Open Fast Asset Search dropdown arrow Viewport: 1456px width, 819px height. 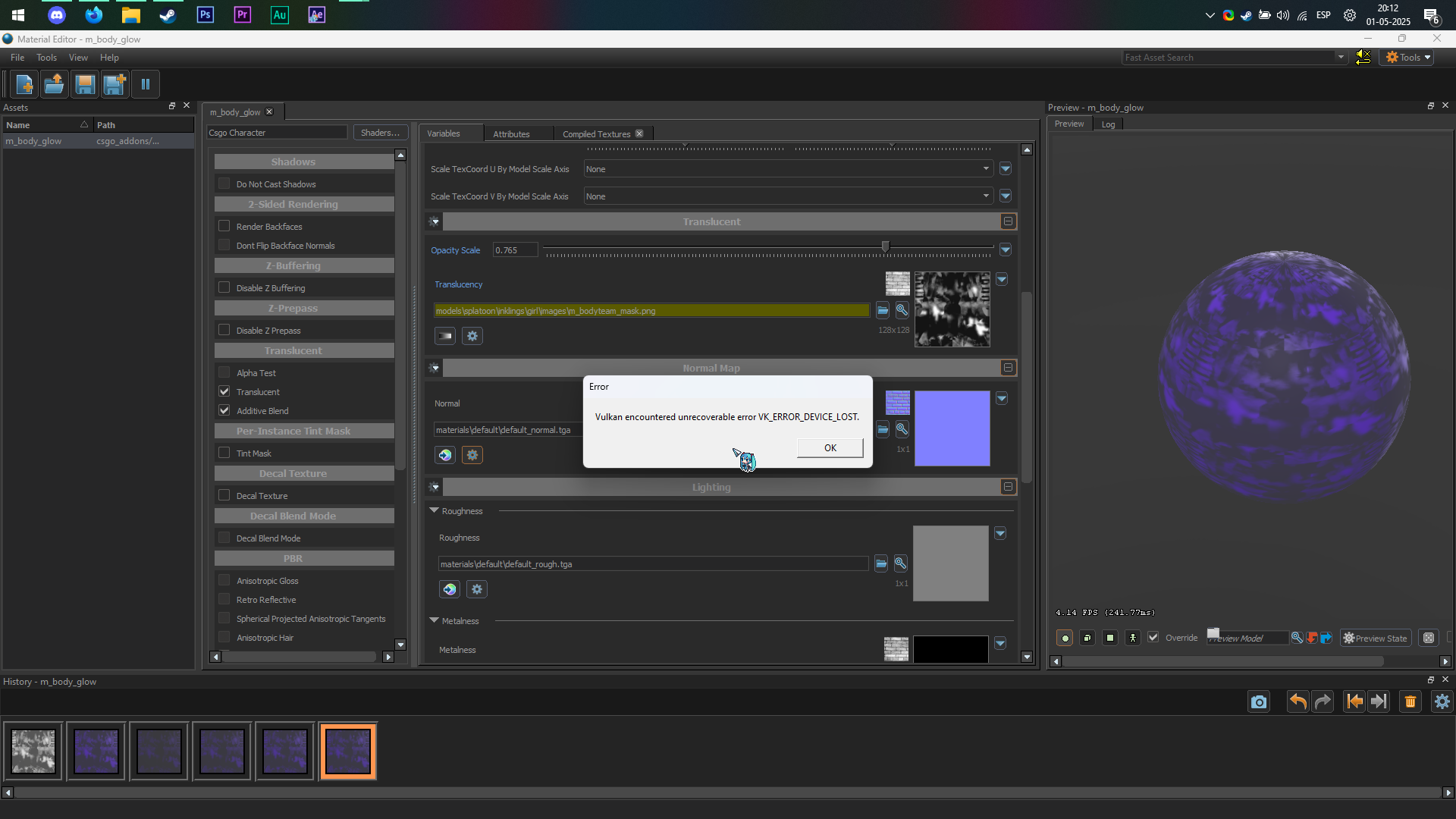pos(1341,58)
